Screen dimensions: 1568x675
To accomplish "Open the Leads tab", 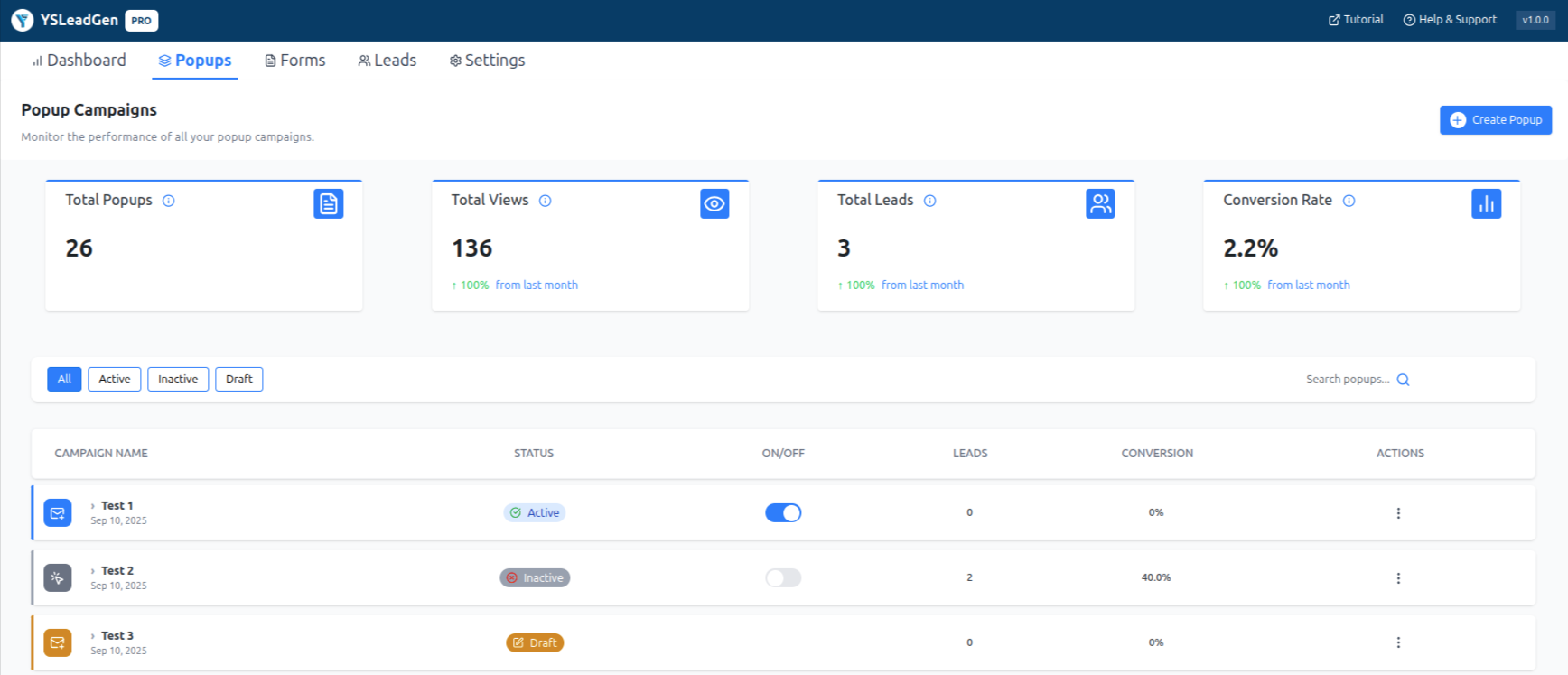I will click(x=387, y=61).
